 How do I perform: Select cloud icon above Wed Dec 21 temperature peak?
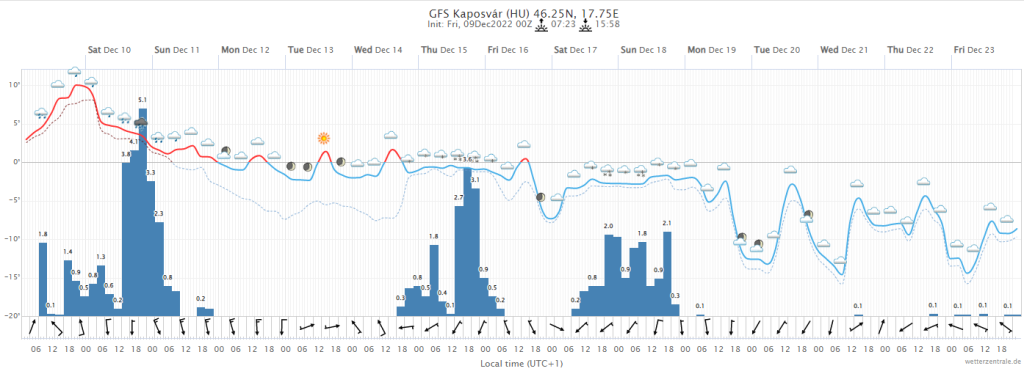pyautogui.click(x=857, y=183)
